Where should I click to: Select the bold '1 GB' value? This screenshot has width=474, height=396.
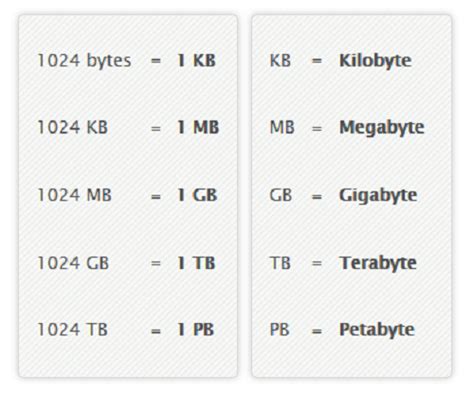197,195
